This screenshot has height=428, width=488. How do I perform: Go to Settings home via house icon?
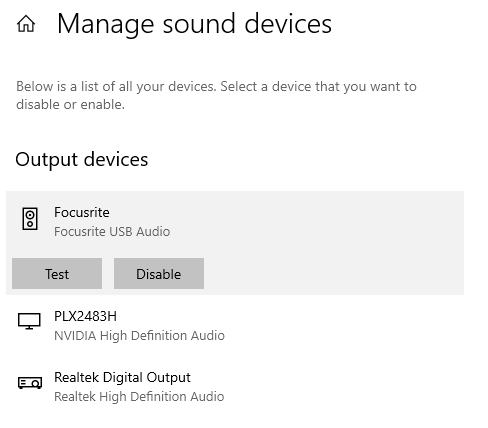[26, 24]
